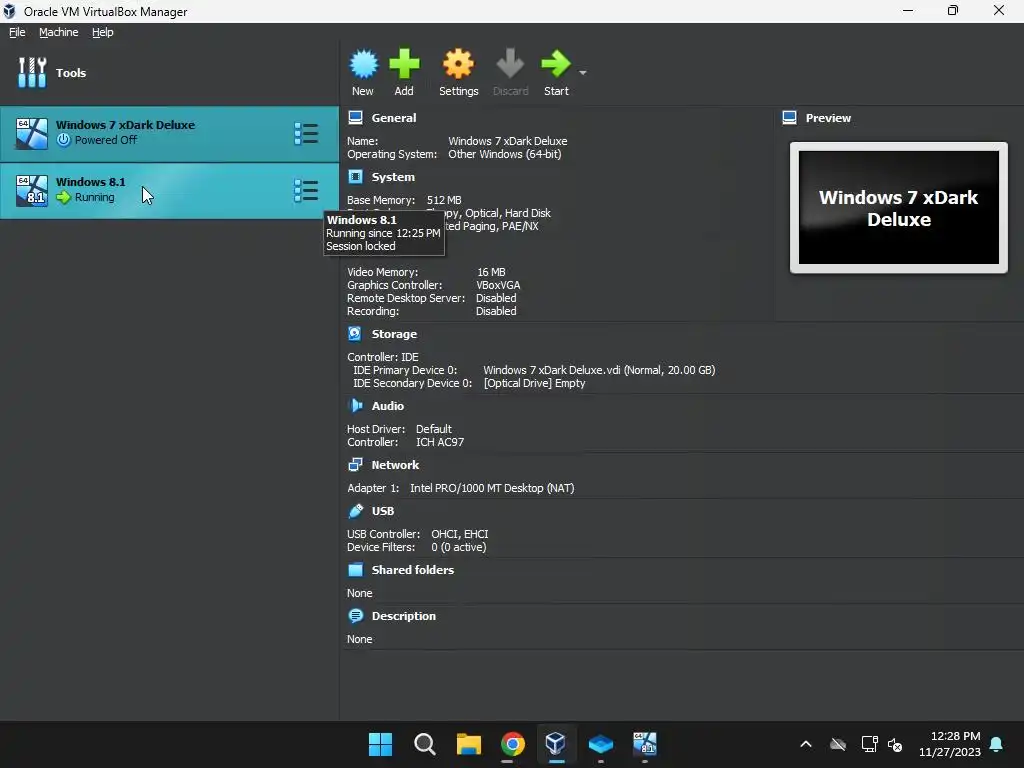Click Intel PRO/1000 MT Desktop (NAT) adapter text
Viewport: 1024px width, 768px height.
point(492,488)
